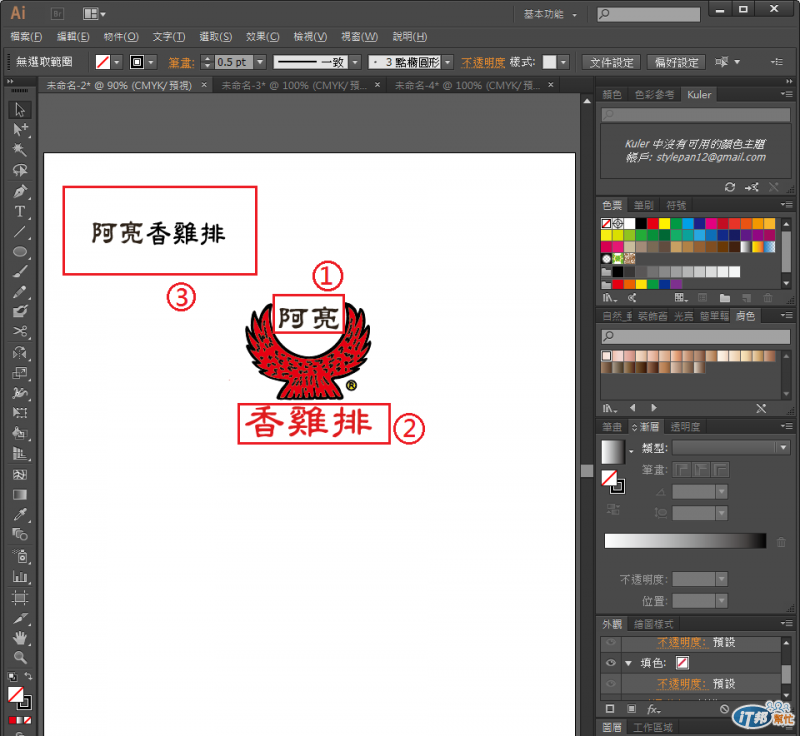Select the Direct Selection tool
800x736 pixels.
[x=20, y=130]
